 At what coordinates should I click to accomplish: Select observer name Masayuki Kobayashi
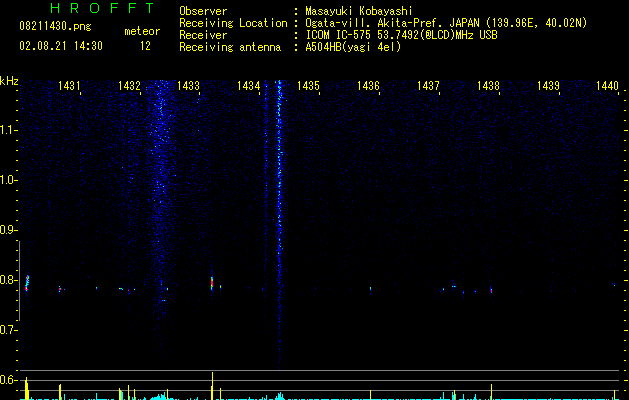point(359,11)
